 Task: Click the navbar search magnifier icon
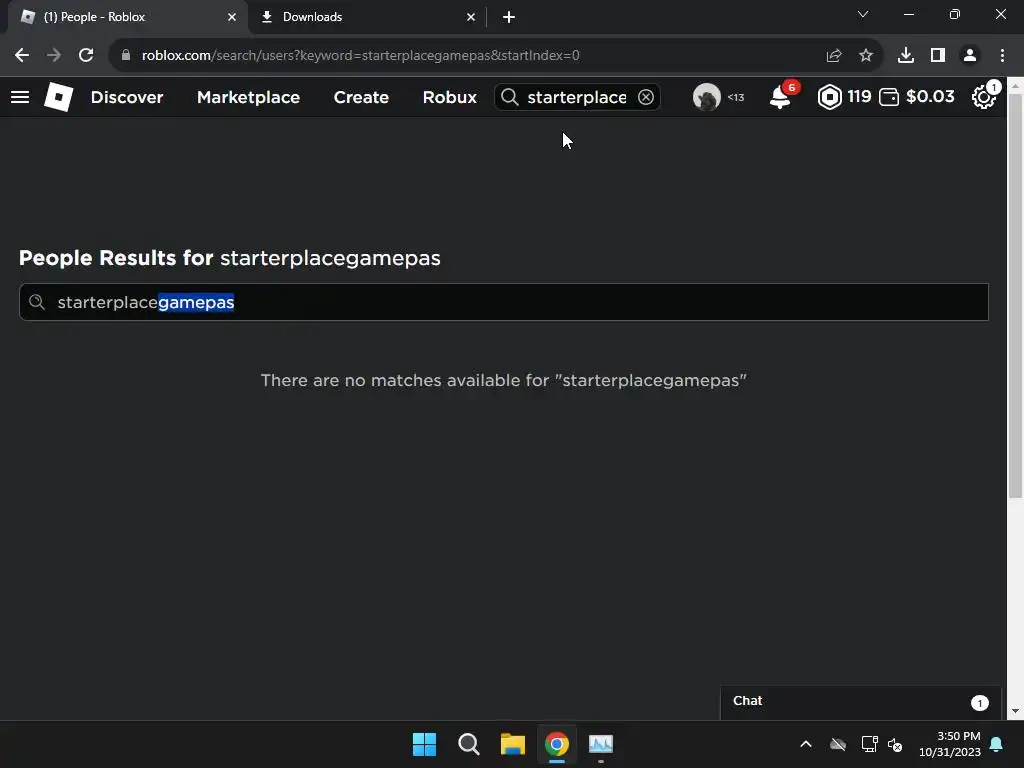click(509, 97)
